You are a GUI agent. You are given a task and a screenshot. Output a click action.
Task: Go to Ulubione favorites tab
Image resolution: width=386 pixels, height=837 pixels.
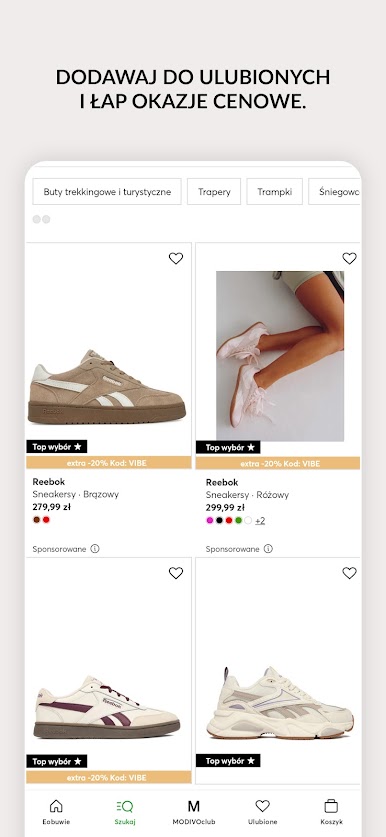click(x=262, y=812)
